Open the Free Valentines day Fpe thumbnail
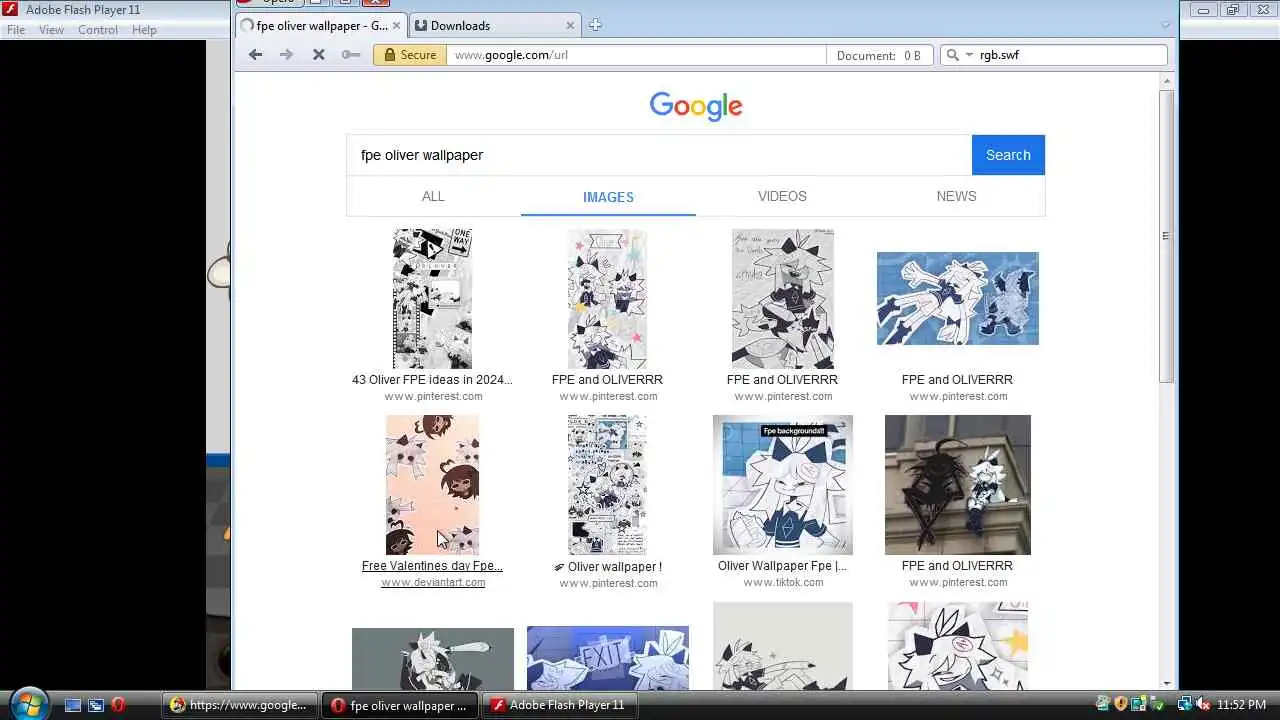The width and height of the screenshot is (1280, 720). [x=432, y=485]
